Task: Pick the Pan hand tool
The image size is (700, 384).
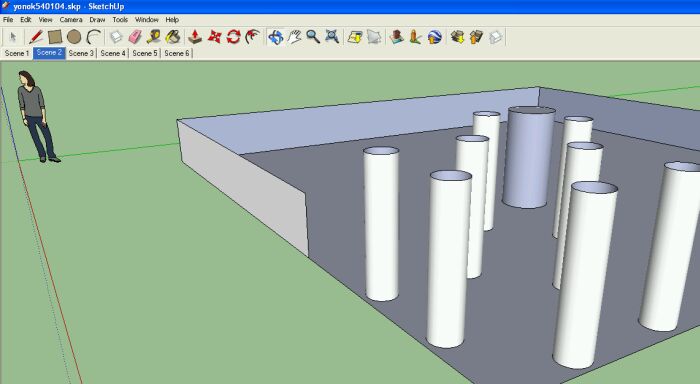Action: pyautogui.click(x=294, y=37)
